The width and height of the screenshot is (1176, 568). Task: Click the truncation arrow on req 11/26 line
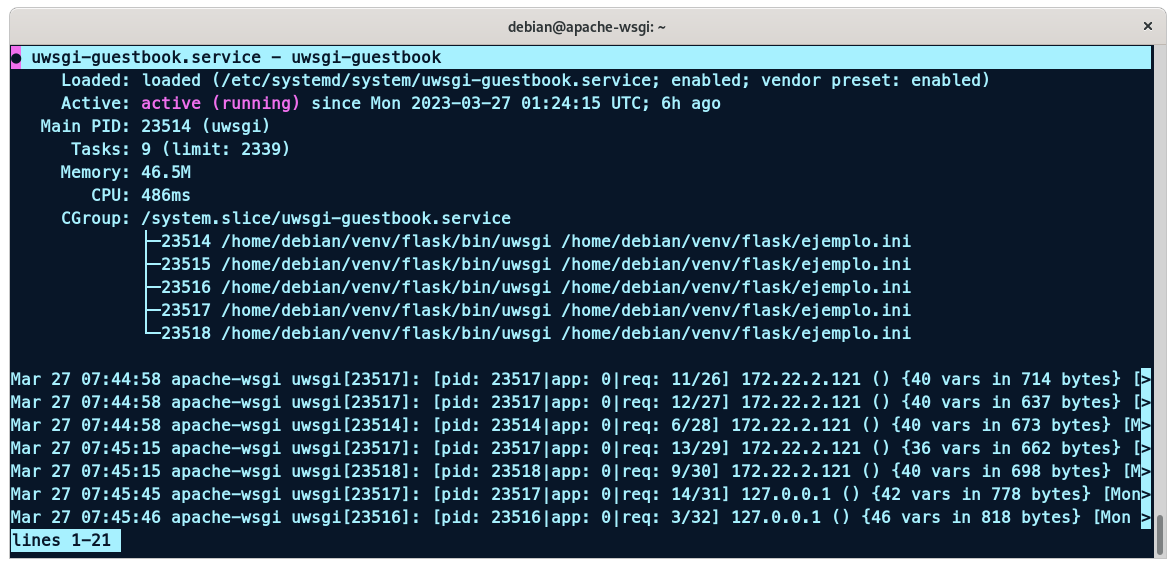(1145, 379)
